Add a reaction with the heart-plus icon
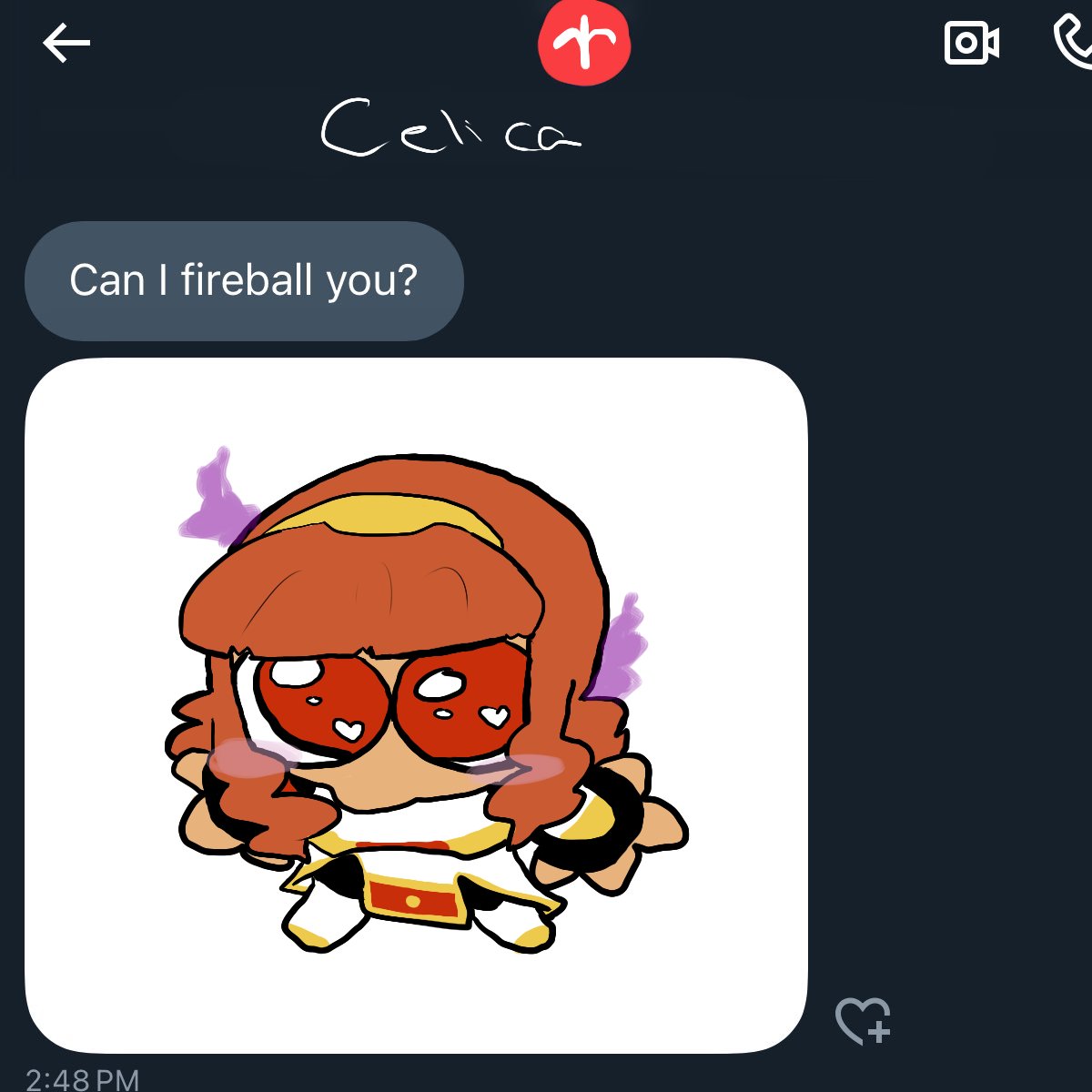 (864, 1020)
